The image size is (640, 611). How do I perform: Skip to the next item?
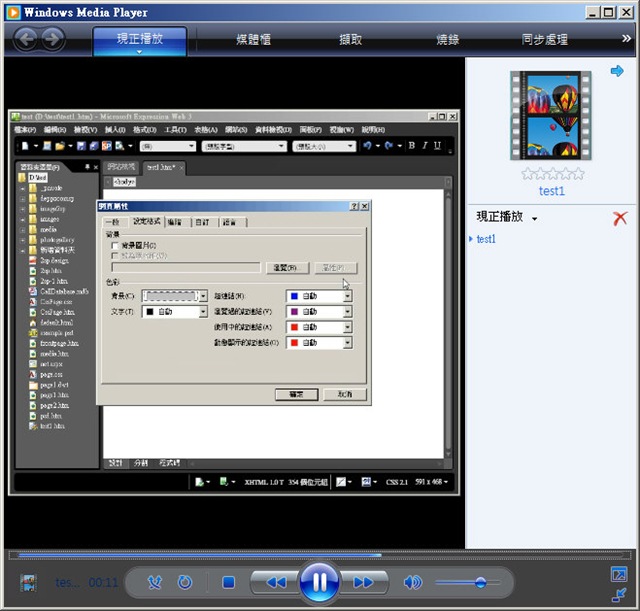point(363,582)
